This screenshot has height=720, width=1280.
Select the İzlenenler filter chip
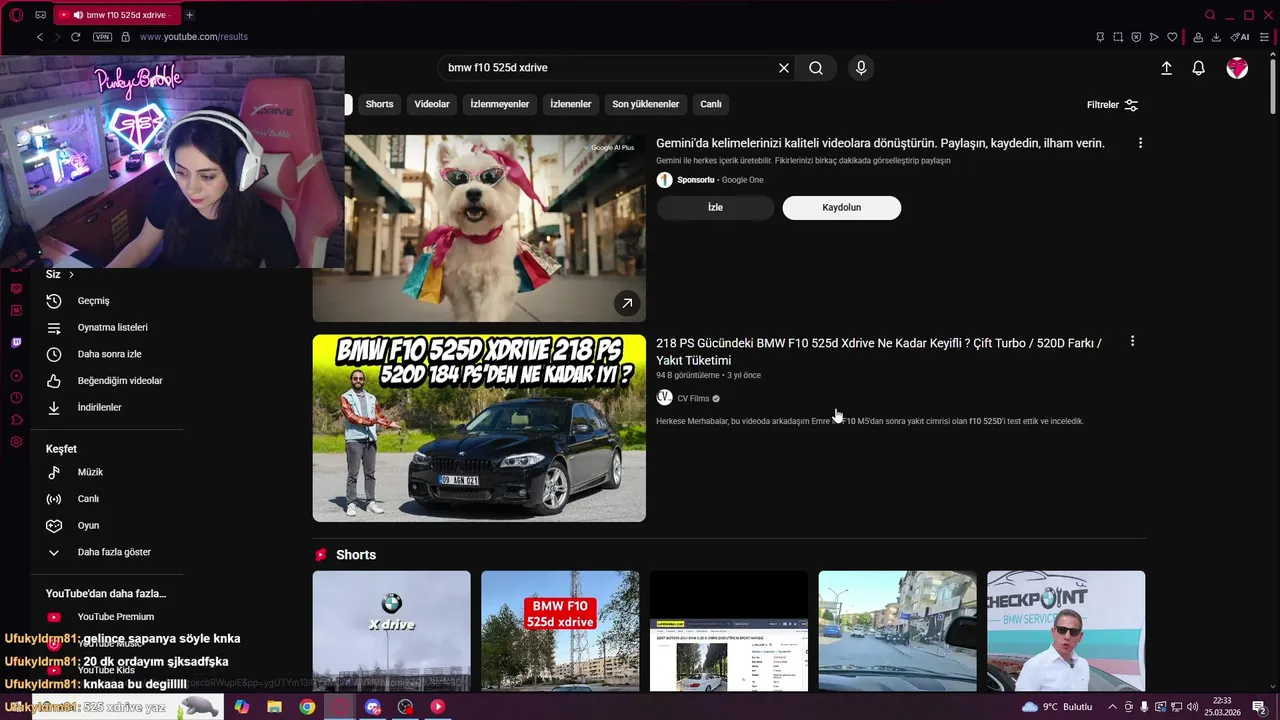(571, 104)
